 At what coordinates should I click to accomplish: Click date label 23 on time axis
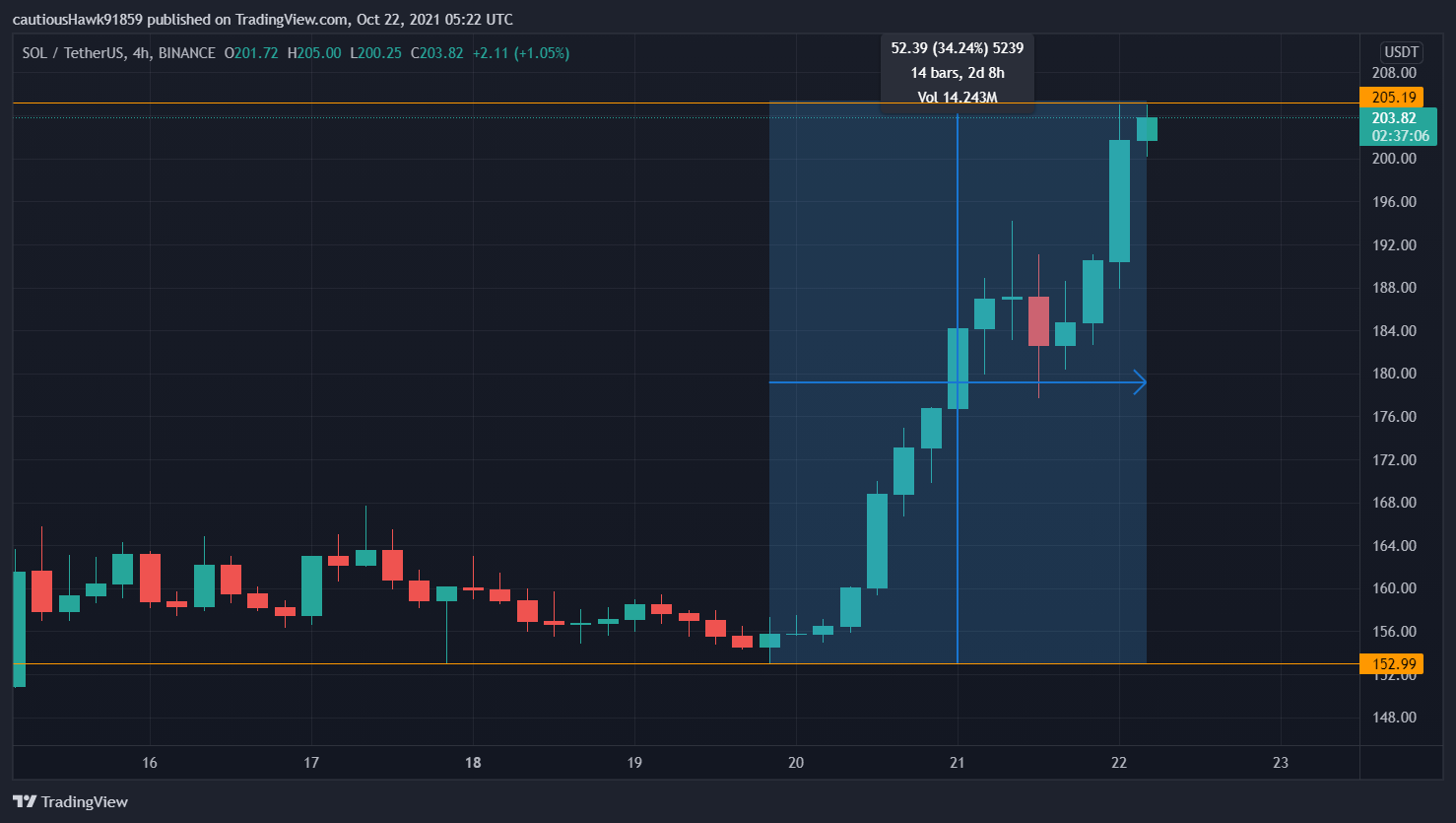[1280, 763]
